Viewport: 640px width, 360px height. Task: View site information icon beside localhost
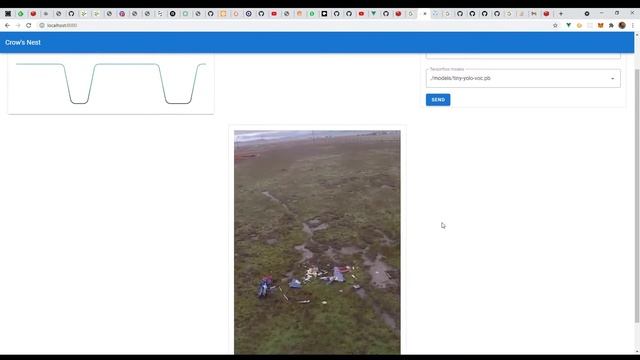42,25
